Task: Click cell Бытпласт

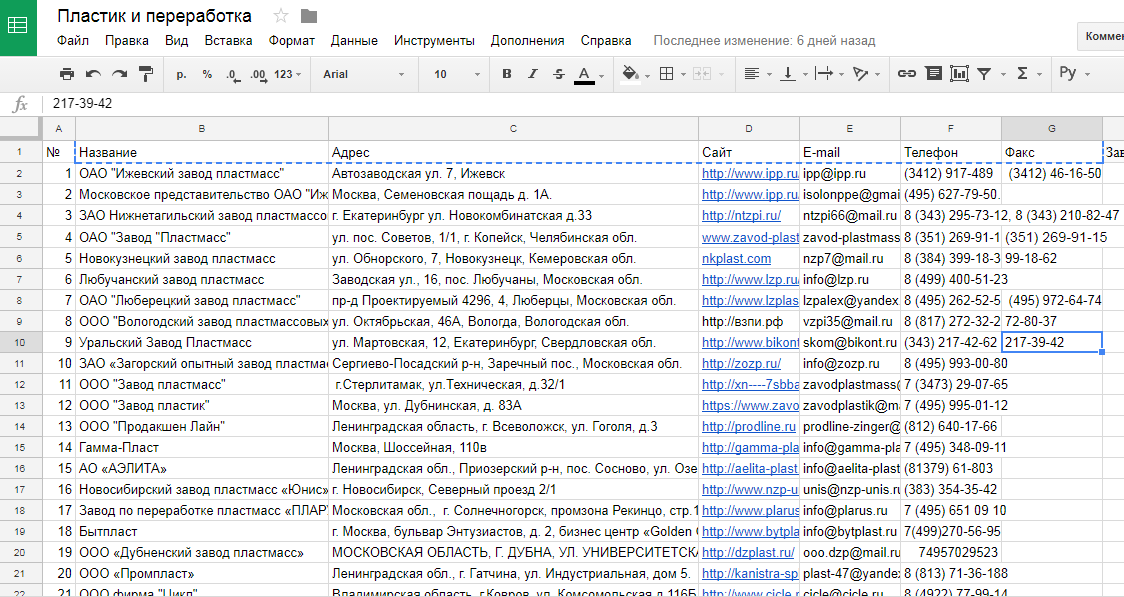Action: pos(201,532)
